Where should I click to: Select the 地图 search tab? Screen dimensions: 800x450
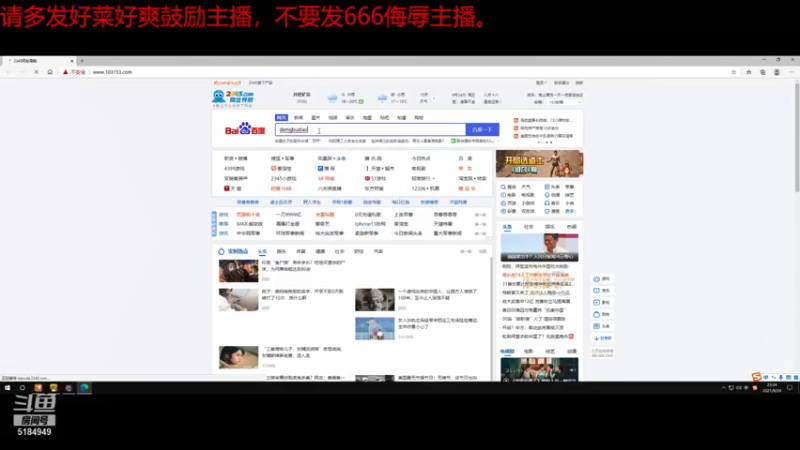[367, 117]
